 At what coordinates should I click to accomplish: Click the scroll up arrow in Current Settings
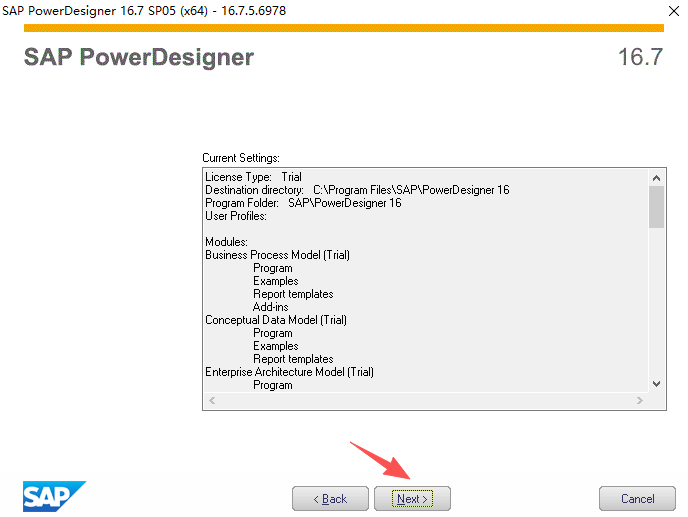(656, 178)
